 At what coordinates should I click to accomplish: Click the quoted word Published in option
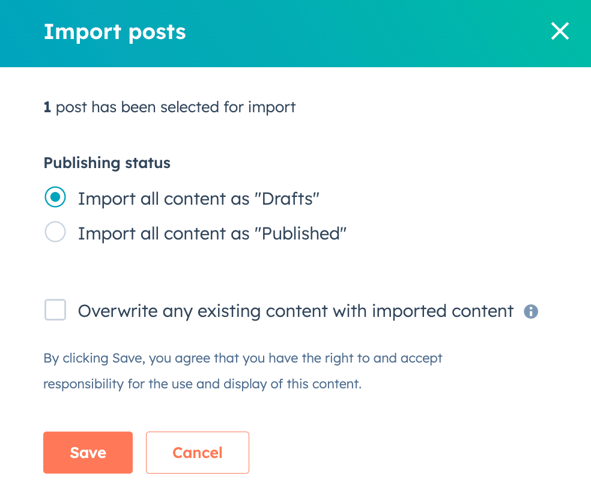(x=300, y=234)
